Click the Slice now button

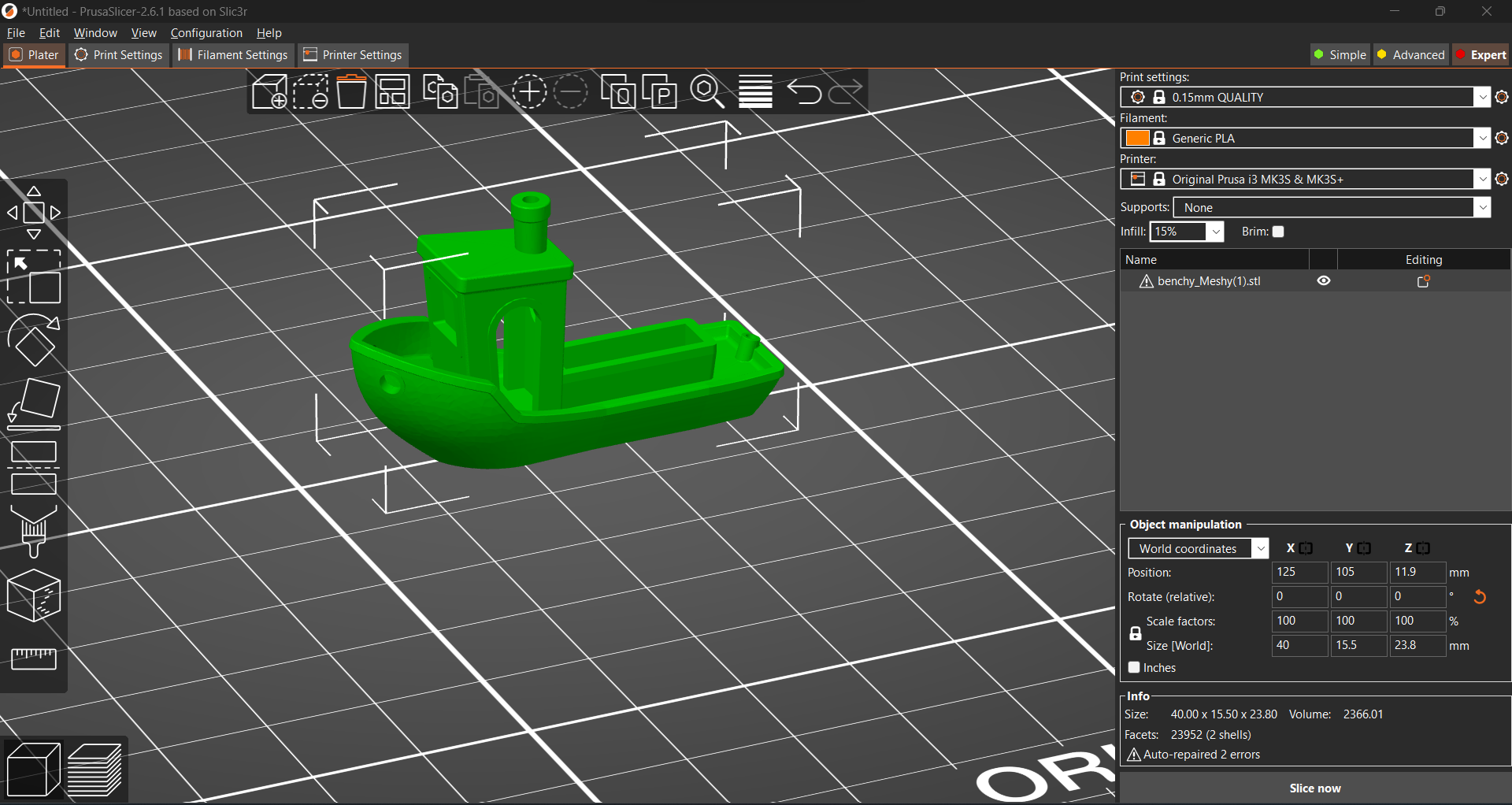[1315, 788]
